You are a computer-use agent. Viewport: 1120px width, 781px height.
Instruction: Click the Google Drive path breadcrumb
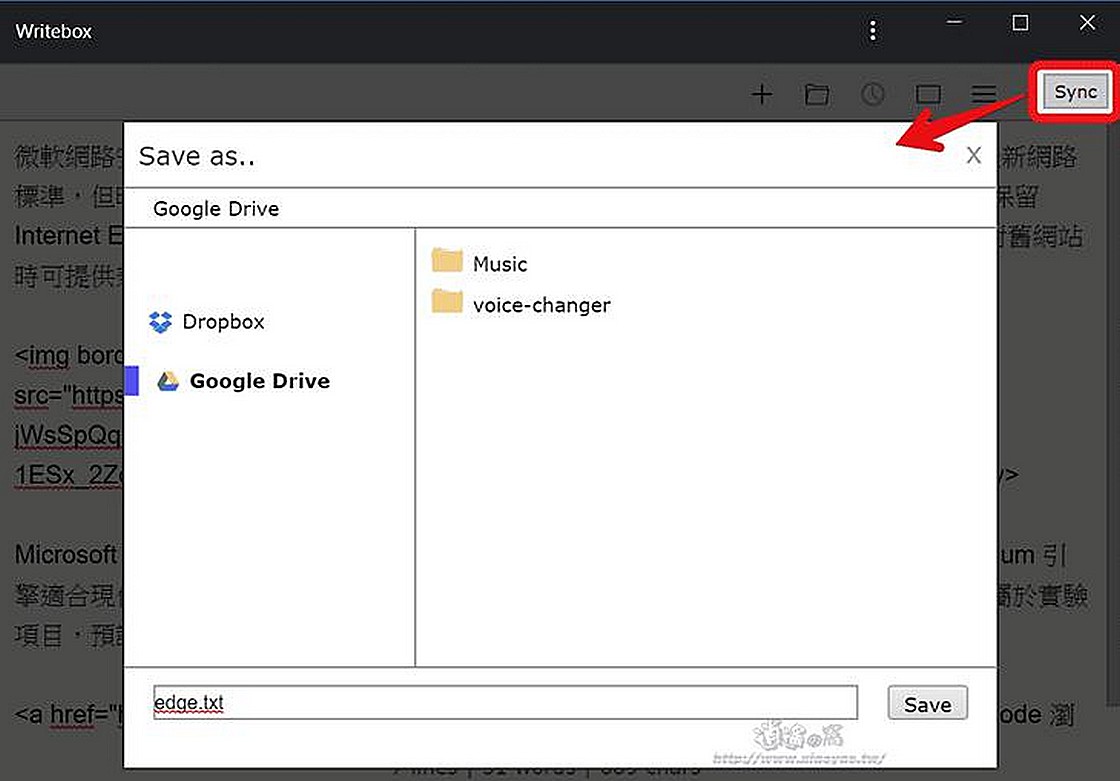216,209
